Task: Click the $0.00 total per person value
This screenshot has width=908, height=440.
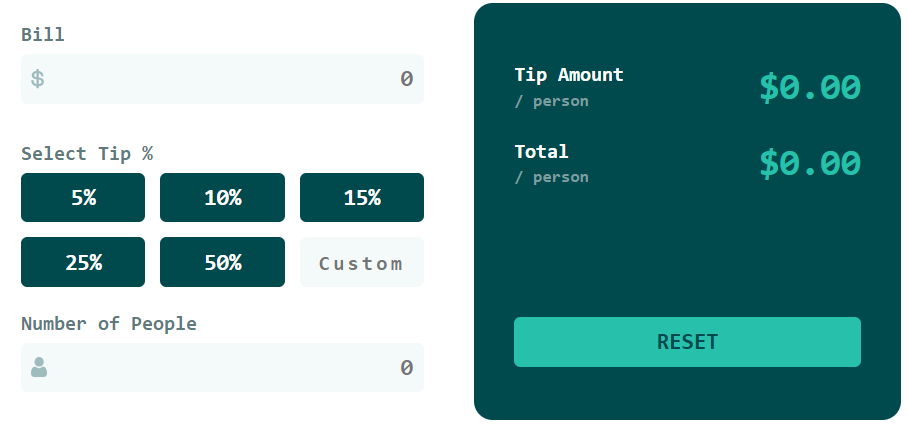Action: 809,163
